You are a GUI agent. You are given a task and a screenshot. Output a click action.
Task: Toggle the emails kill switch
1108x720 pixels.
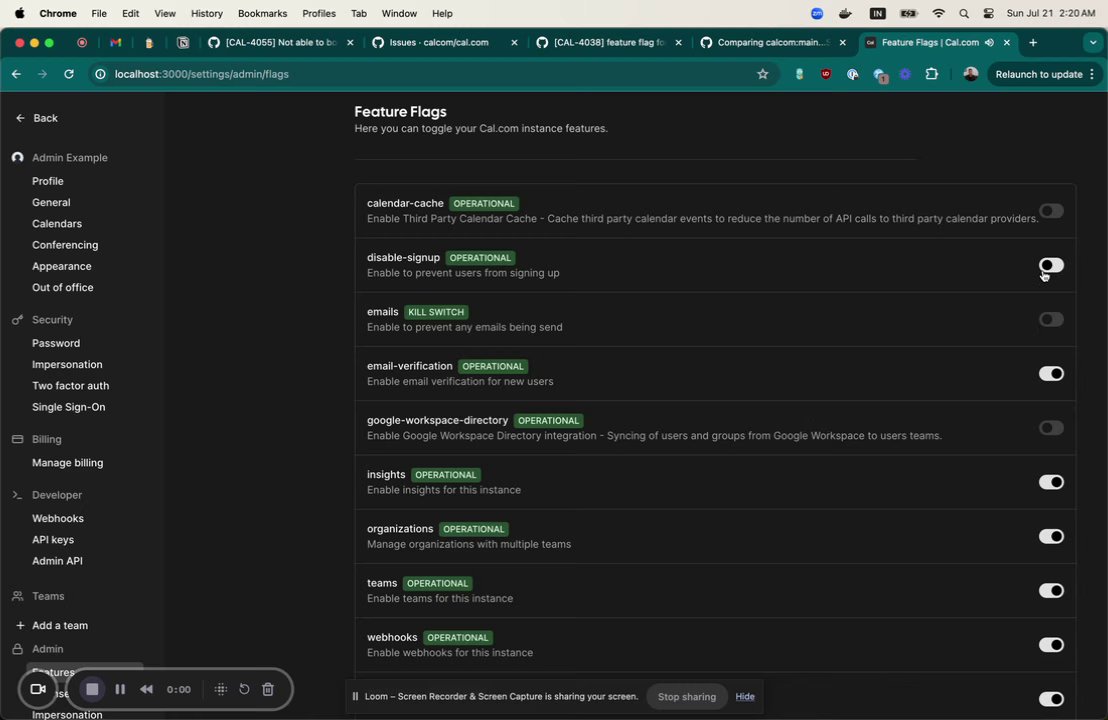(x=1051, y=319)
